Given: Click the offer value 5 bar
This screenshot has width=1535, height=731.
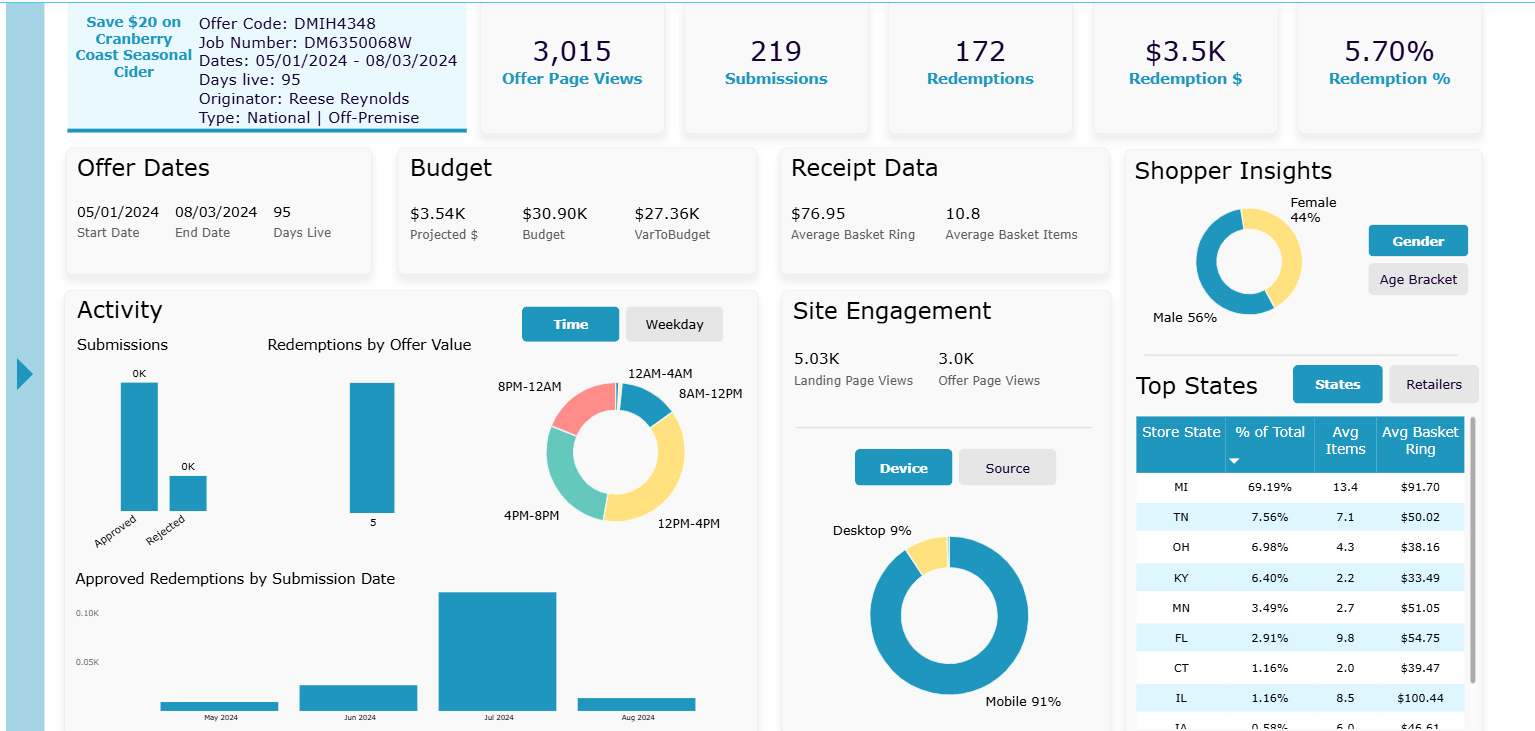Looking at the screenshot, I should coord(372,447).
